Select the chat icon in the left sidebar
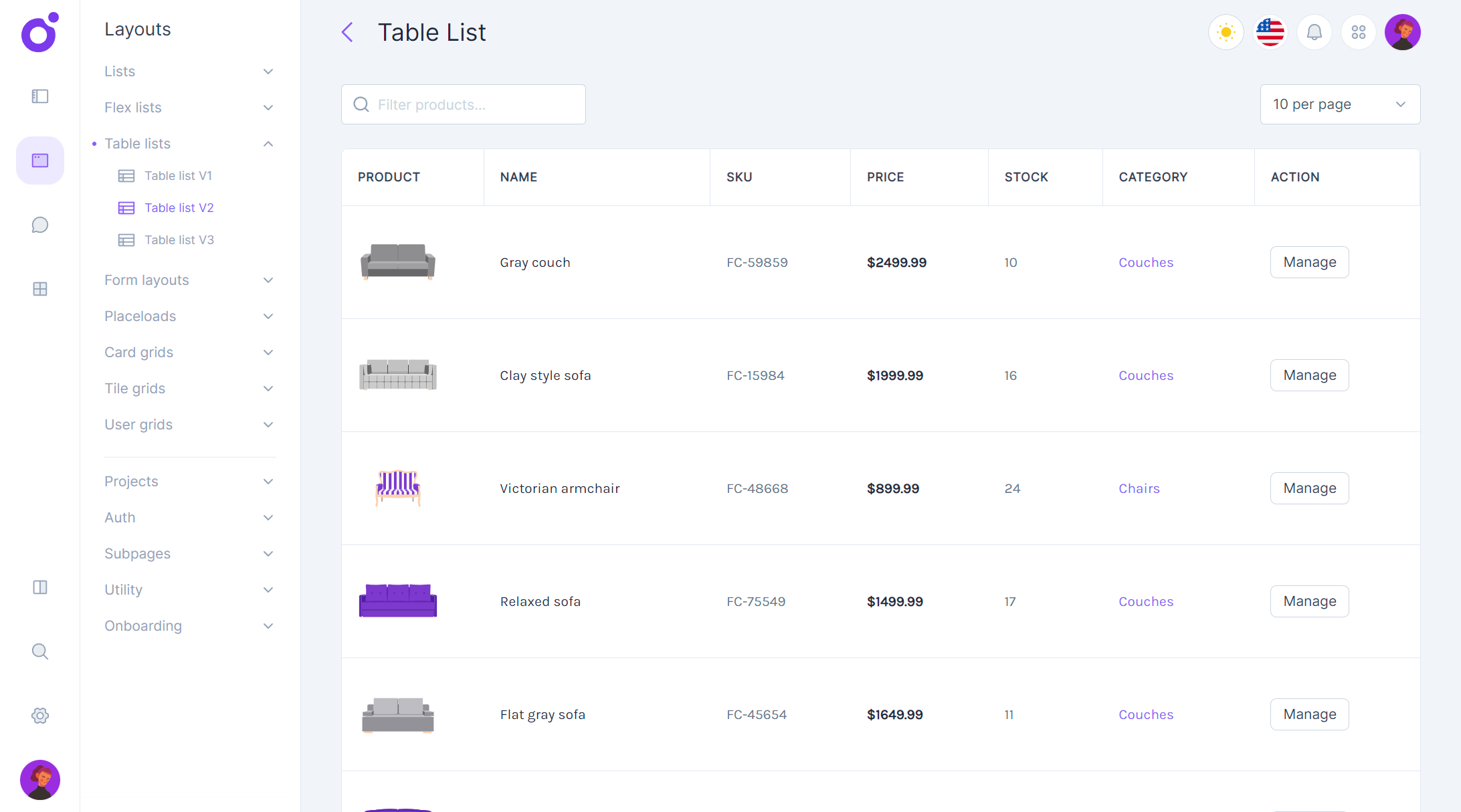The image size is (1461, 812). [39, 225]
